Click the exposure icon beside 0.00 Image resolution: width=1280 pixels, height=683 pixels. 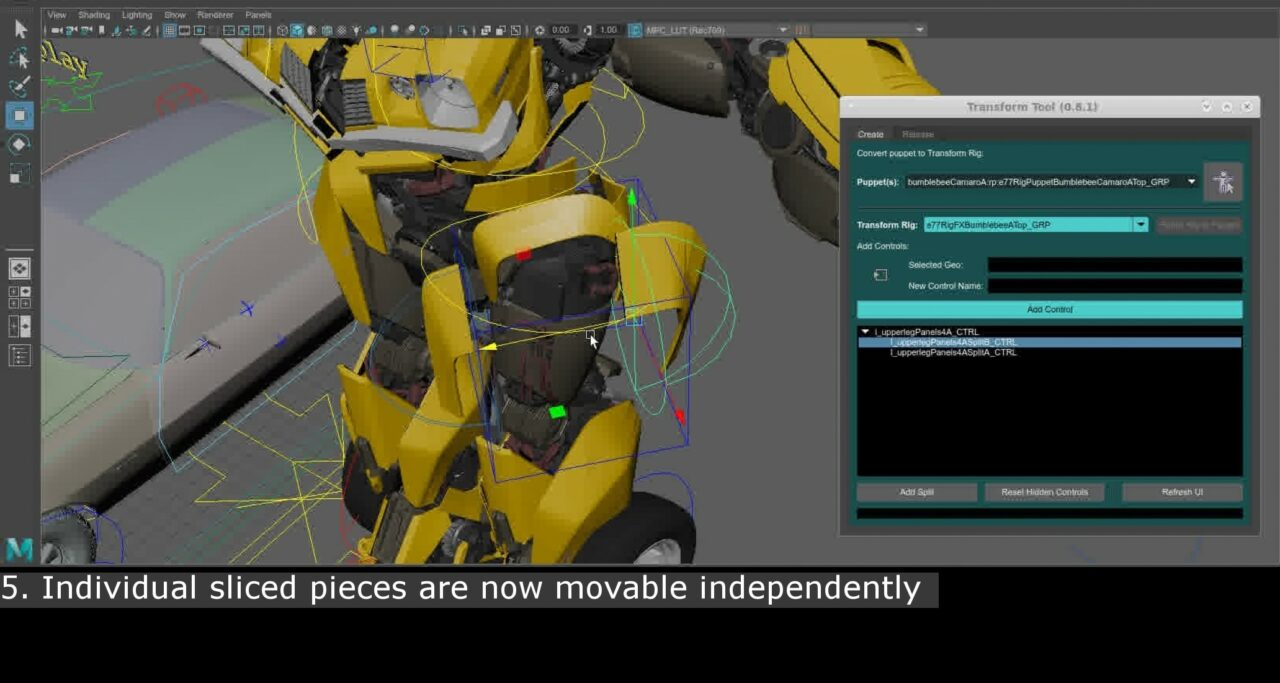(540, 30)
